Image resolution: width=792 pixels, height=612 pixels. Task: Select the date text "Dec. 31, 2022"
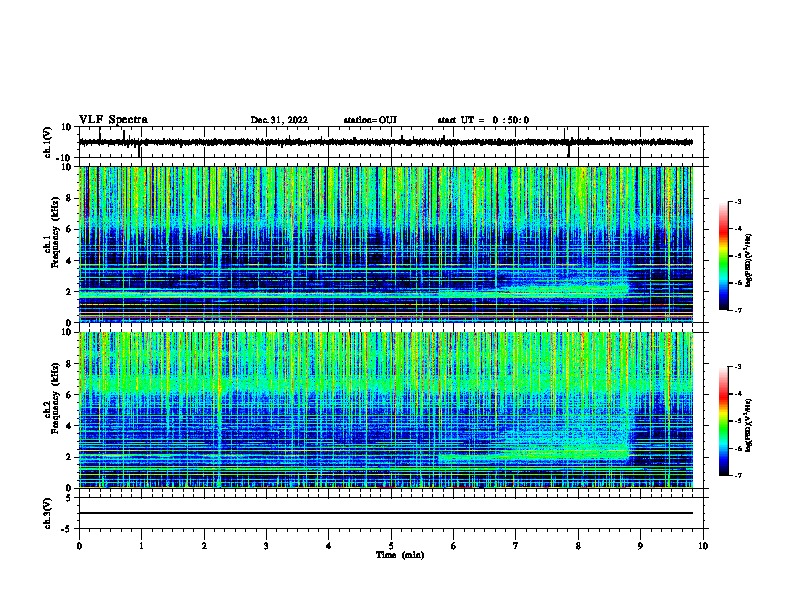tap(279, 120)
